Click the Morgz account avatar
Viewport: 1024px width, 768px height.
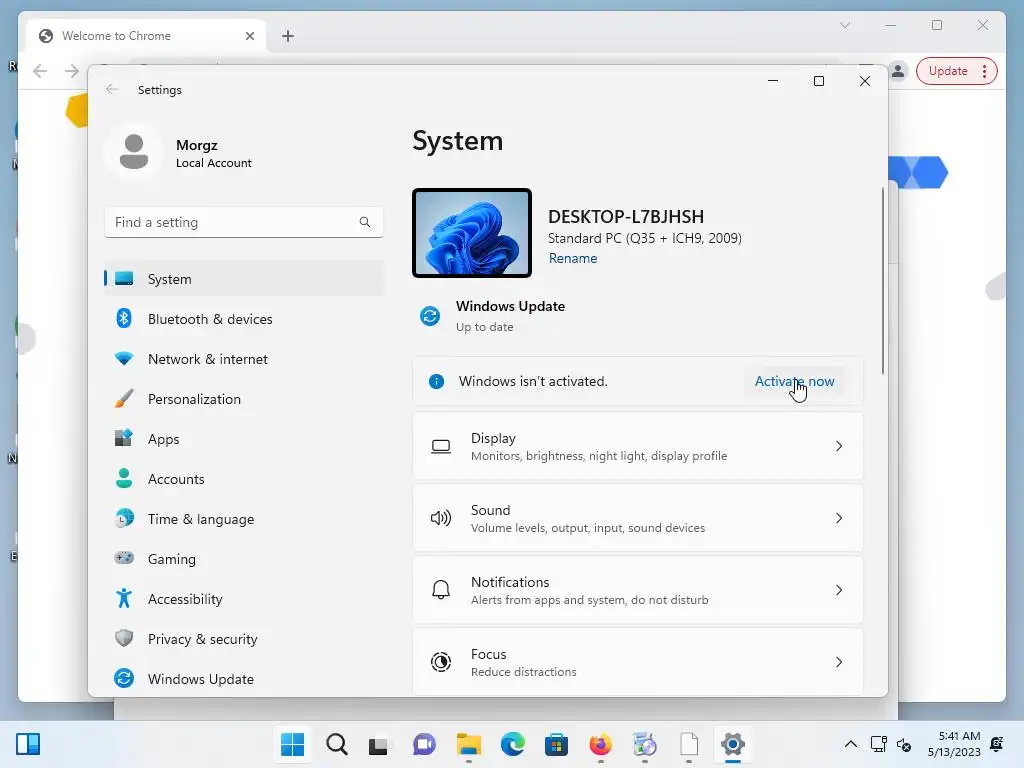pos(134,152)
